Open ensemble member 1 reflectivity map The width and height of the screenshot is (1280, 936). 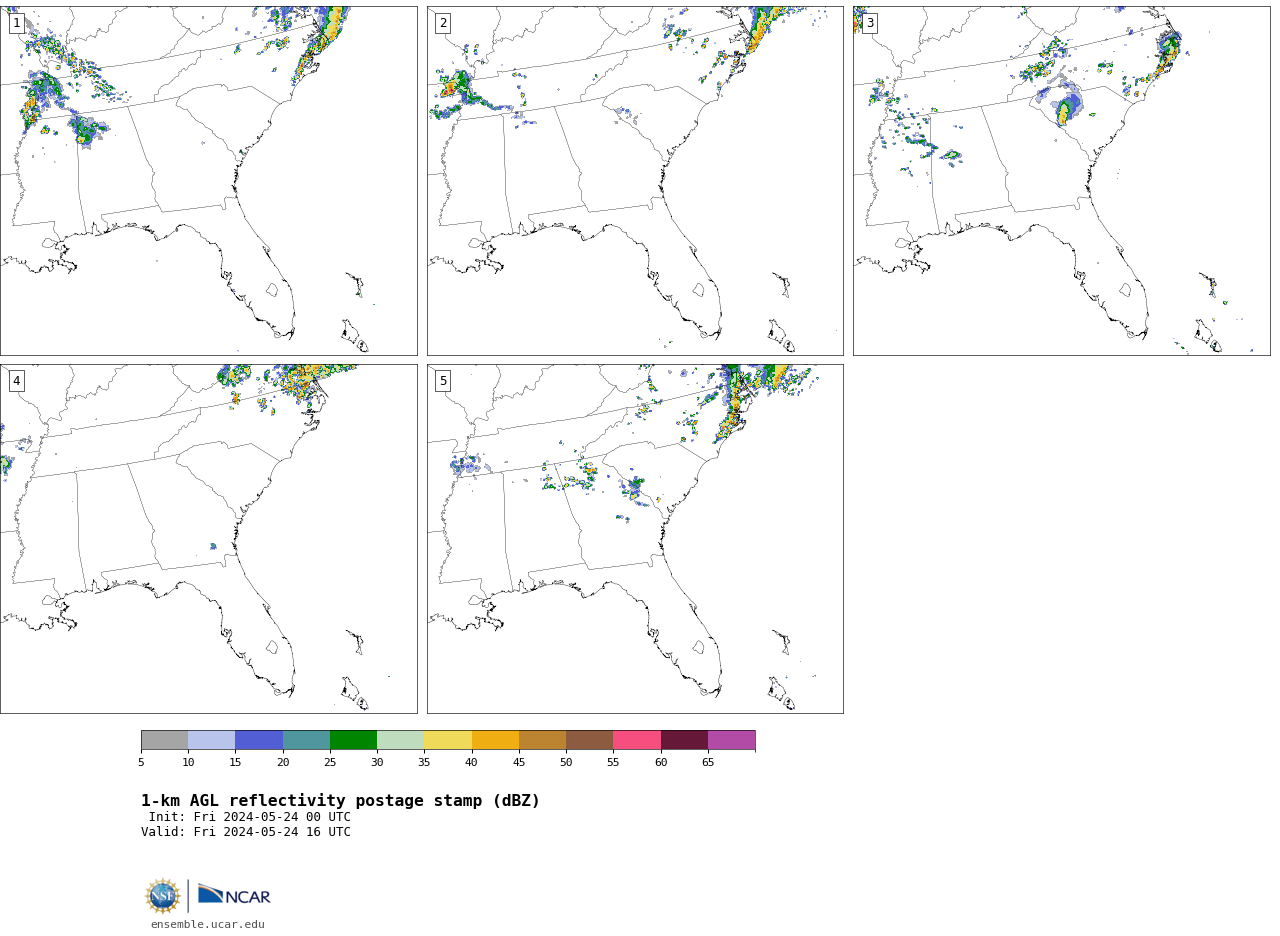208,181
